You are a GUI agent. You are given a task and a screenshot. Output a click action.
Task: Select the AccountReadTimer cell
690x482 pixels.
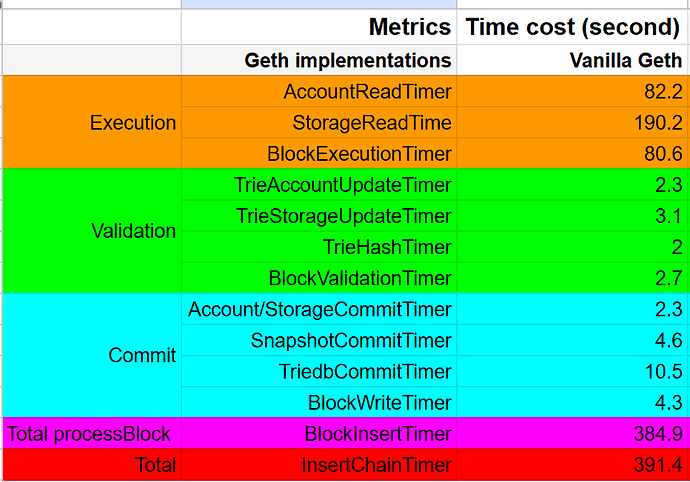click(319, 91)
